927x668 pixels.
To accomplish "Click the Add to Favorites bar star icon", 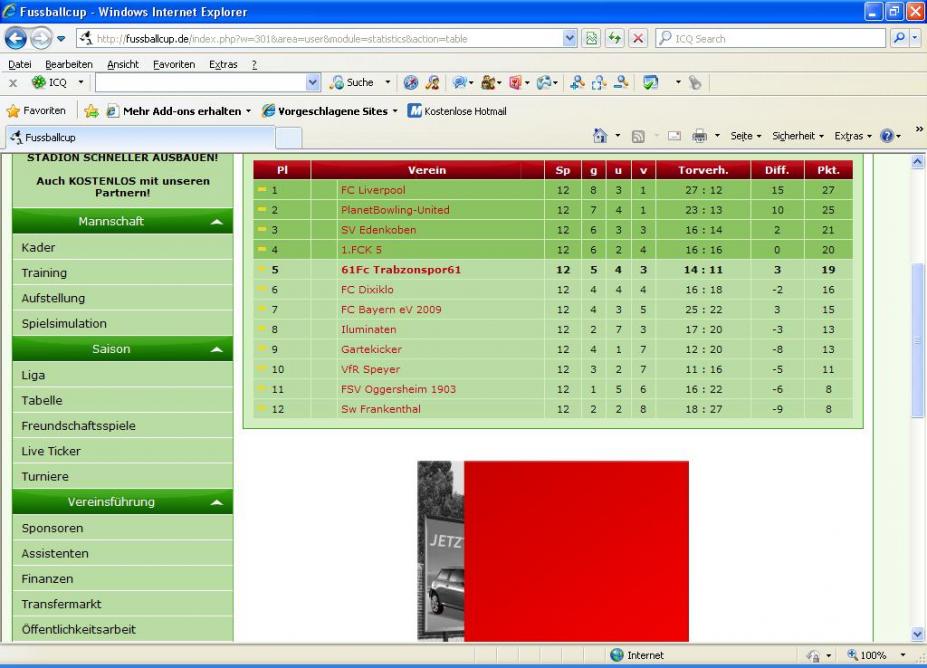I will tap(91, 111).
